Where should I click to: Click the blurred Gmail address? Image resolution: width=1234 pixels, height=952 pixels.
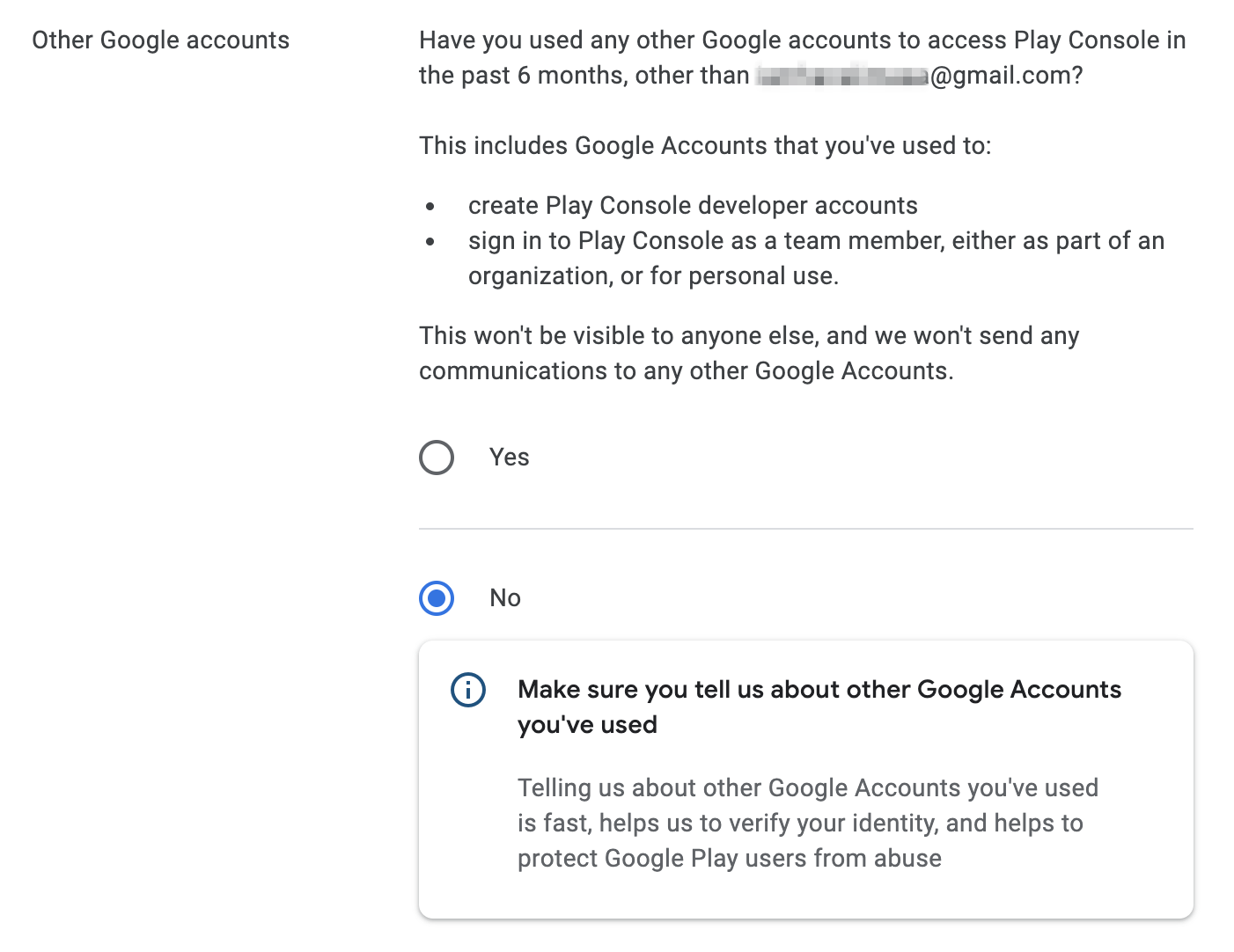click(841, 77)
